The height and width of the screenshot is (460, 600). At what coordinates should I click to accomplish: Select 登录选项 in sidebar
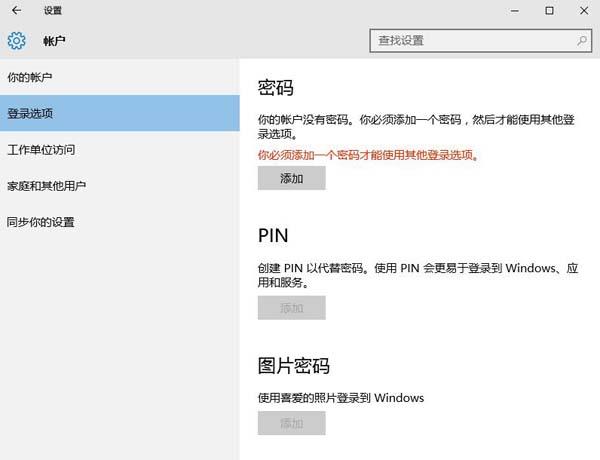tap(120, 113)
